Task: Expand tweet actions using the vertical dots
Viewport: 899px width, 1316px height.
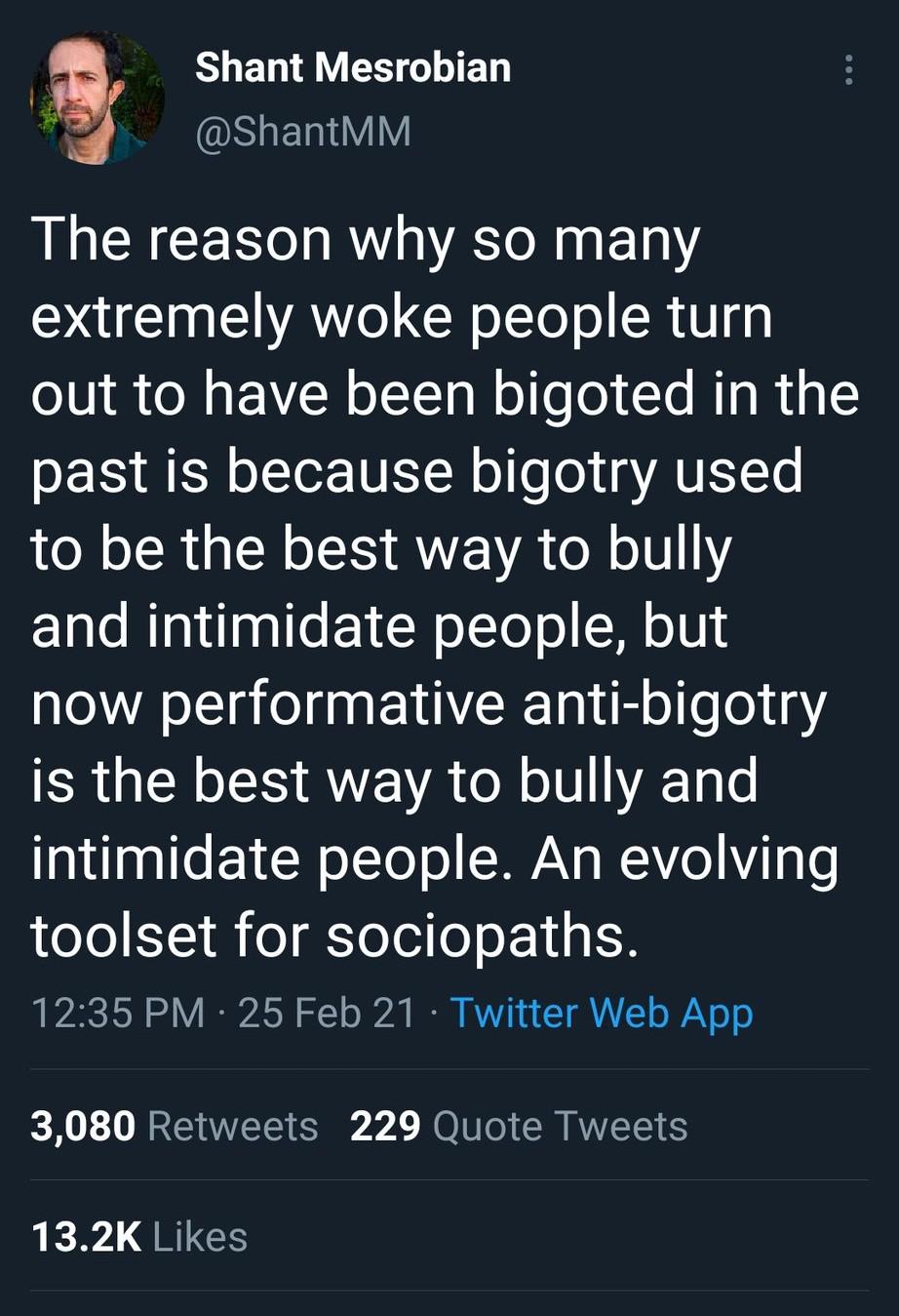Action: coord(847,68)
